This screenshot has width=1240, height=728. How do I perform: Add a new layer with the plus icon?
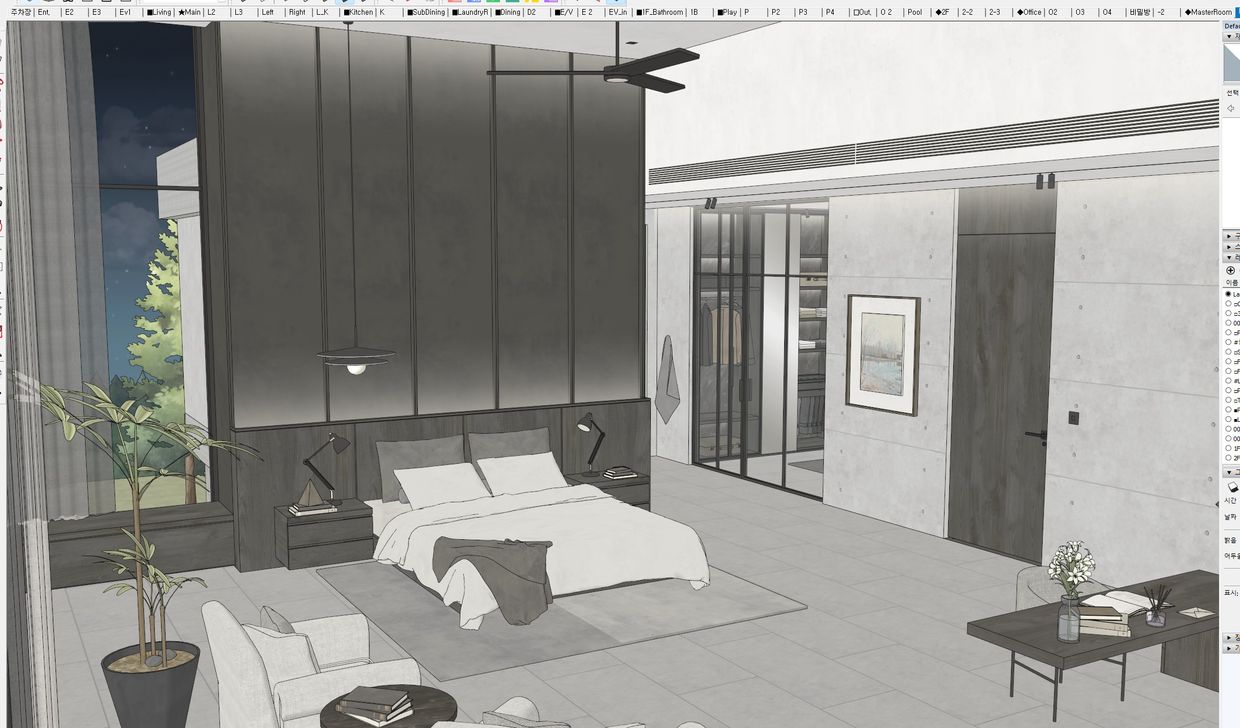click(x=1230, y=270)
